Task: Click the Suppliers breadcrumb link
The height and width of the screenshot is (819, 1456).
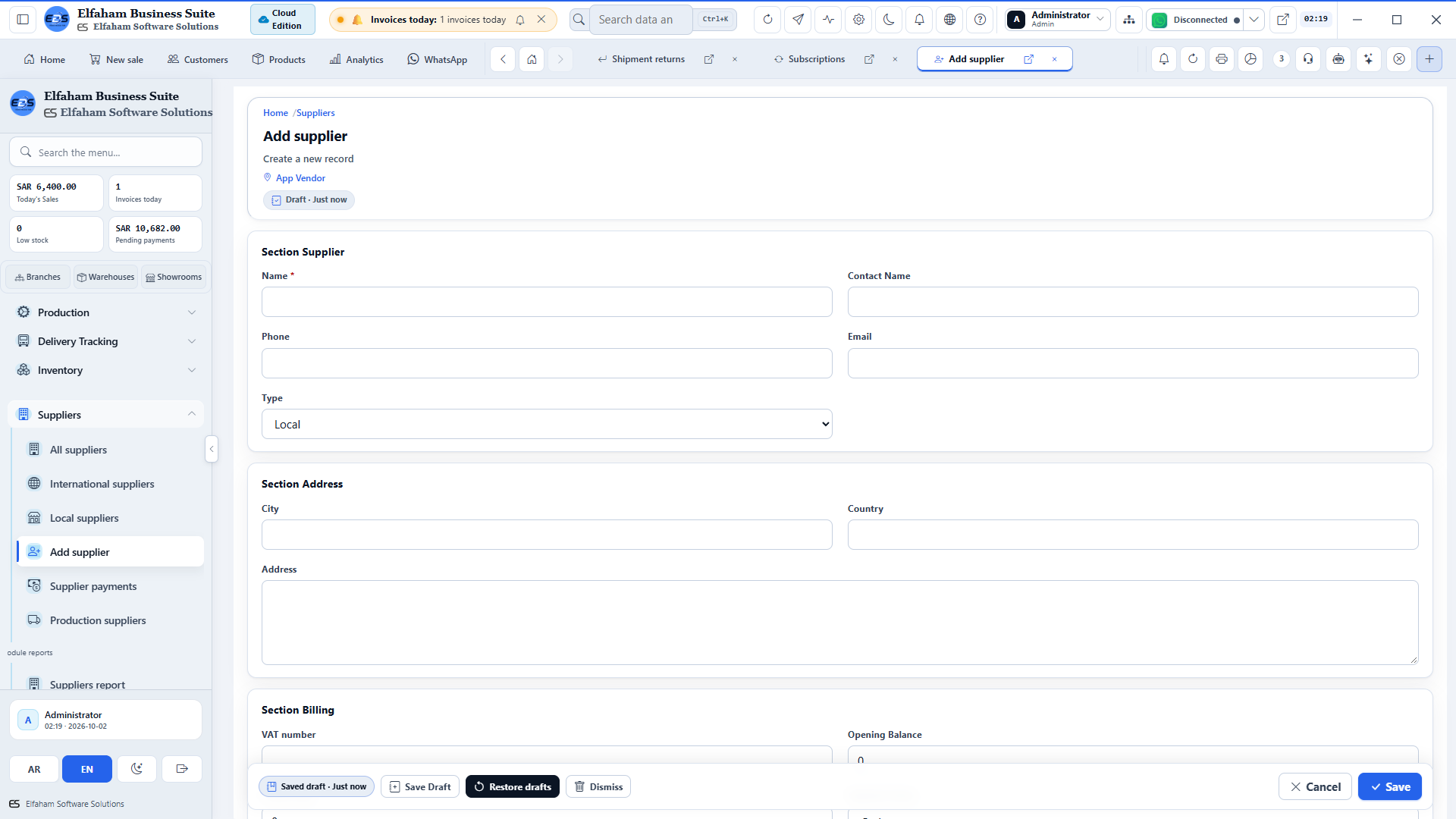Action: tap(315, 113)
